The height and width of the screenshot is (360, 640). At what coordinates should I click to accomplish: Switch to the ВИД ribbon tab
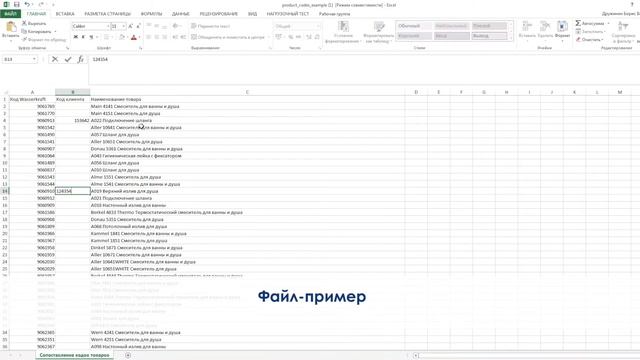pos(252,14)
